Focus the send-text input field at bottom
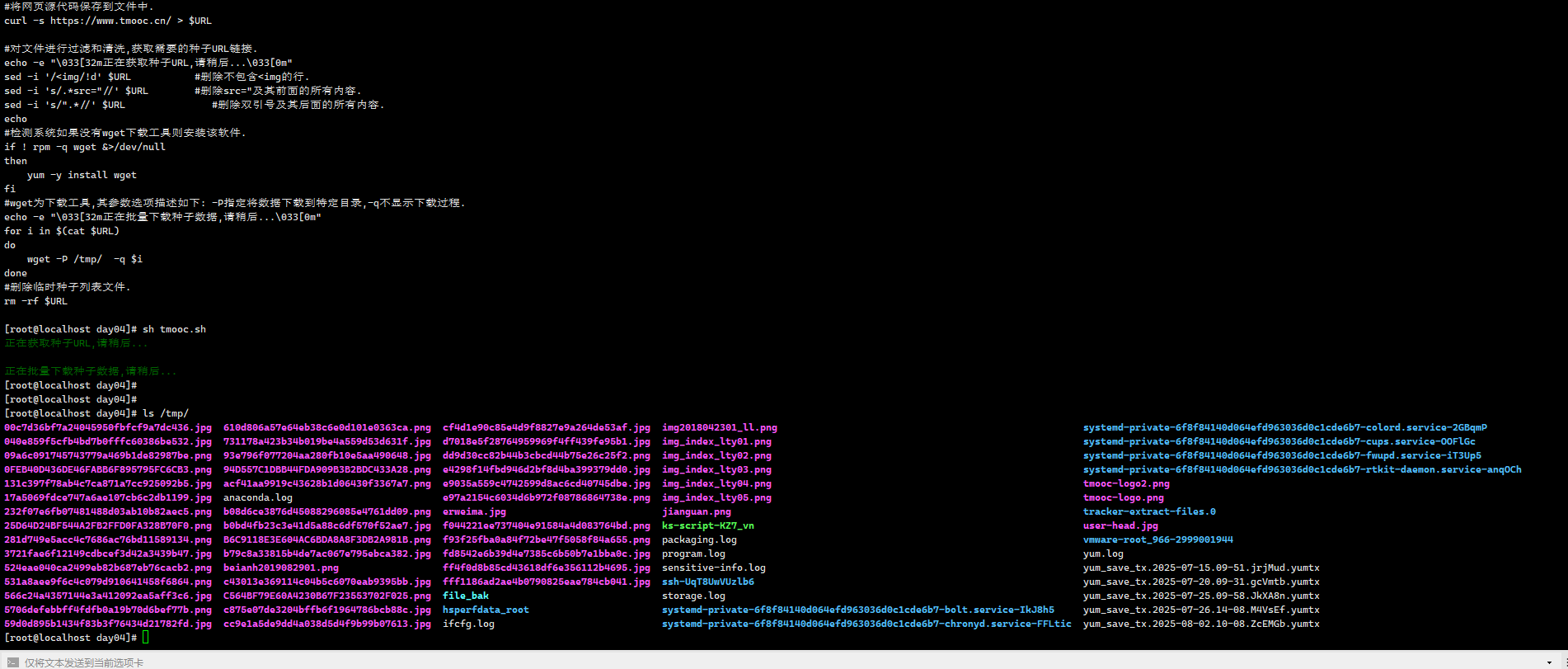 [x=775, y=662]
